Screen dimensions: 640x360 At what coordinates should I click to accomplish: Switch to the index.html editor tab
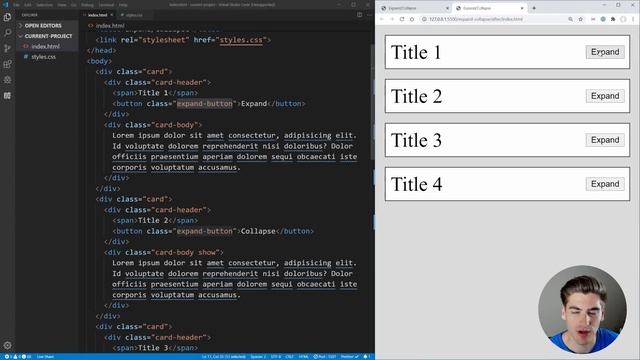[x=97, y=15]
